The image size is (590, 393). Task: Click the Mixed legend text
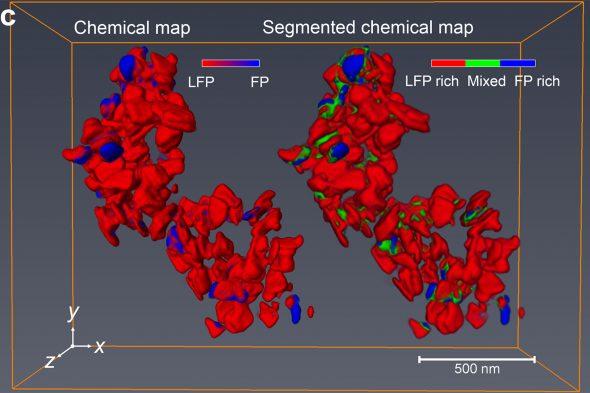pyautogui.click(x=486, y=81)
